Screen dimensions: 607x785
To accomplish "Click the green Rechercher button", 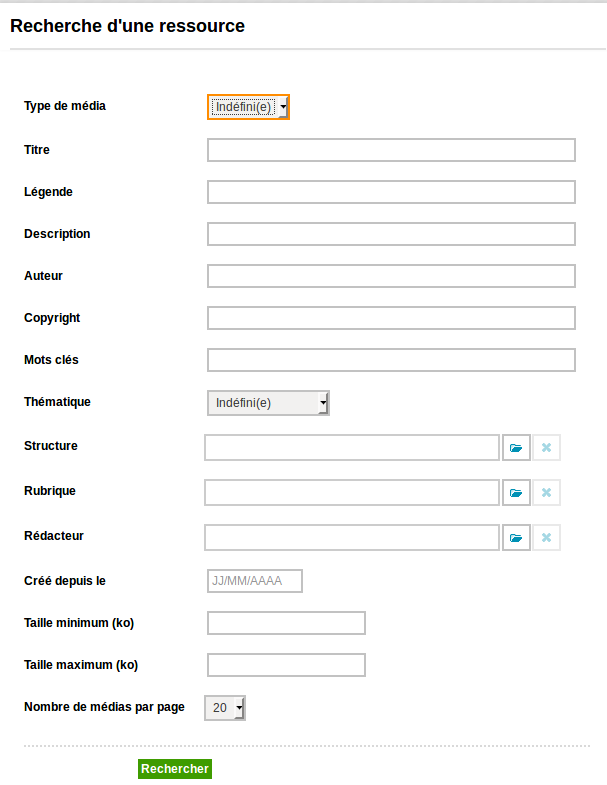I will point(175,769).
